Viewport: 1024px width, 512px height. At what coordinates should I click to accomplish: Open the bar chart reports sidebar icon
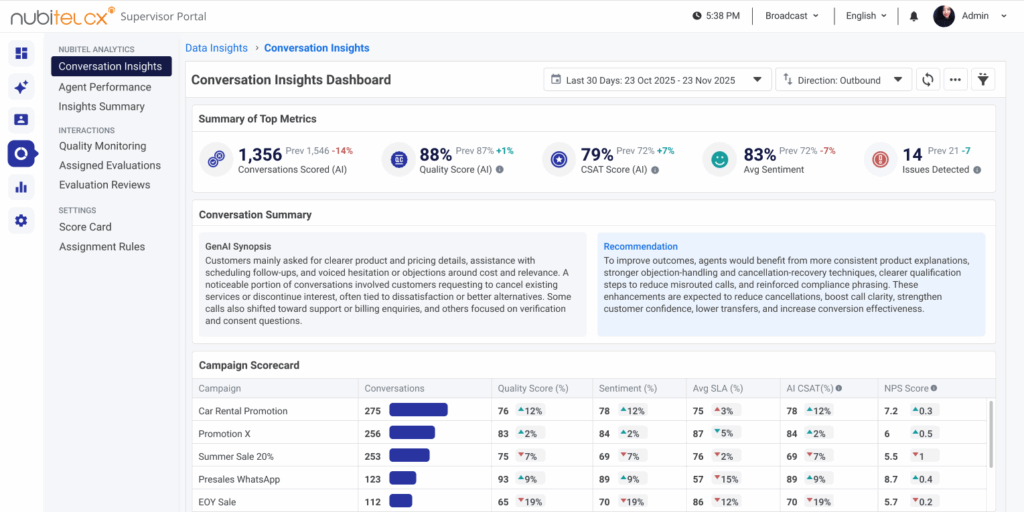[x=21, y=187]
